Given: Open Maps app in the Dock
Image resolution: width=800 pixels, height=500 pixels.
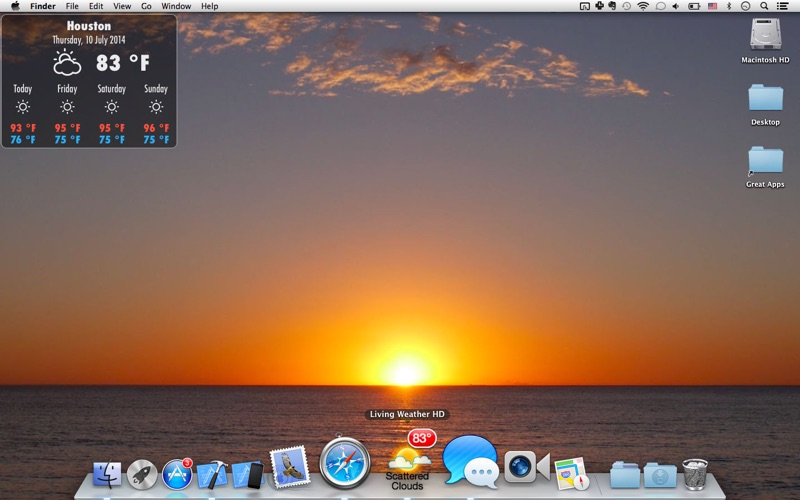Looking at the screenshot, I should 571,474.
